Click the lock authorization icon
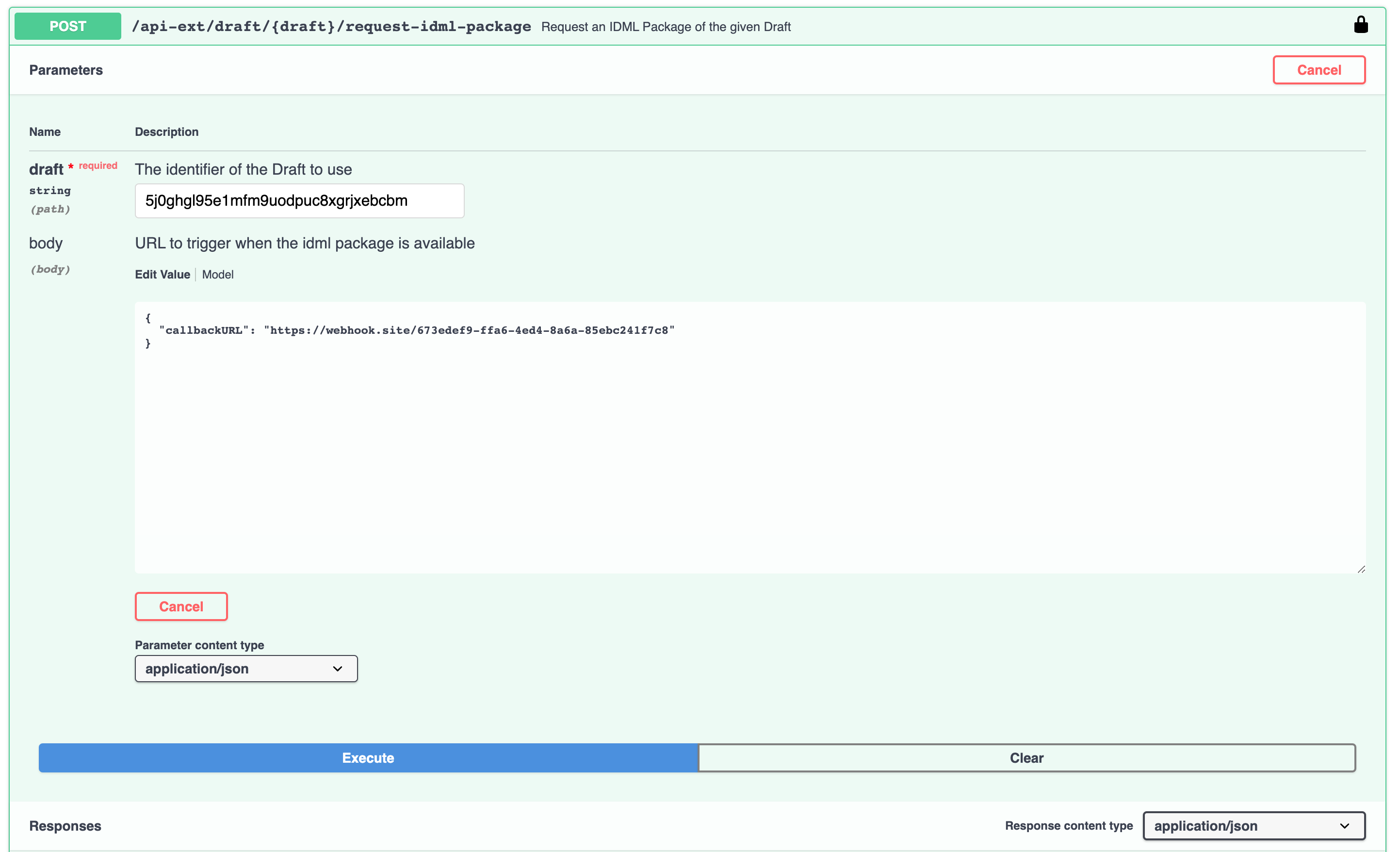The width and height of the screenshot is (1400, 852). coord(1360,25)
